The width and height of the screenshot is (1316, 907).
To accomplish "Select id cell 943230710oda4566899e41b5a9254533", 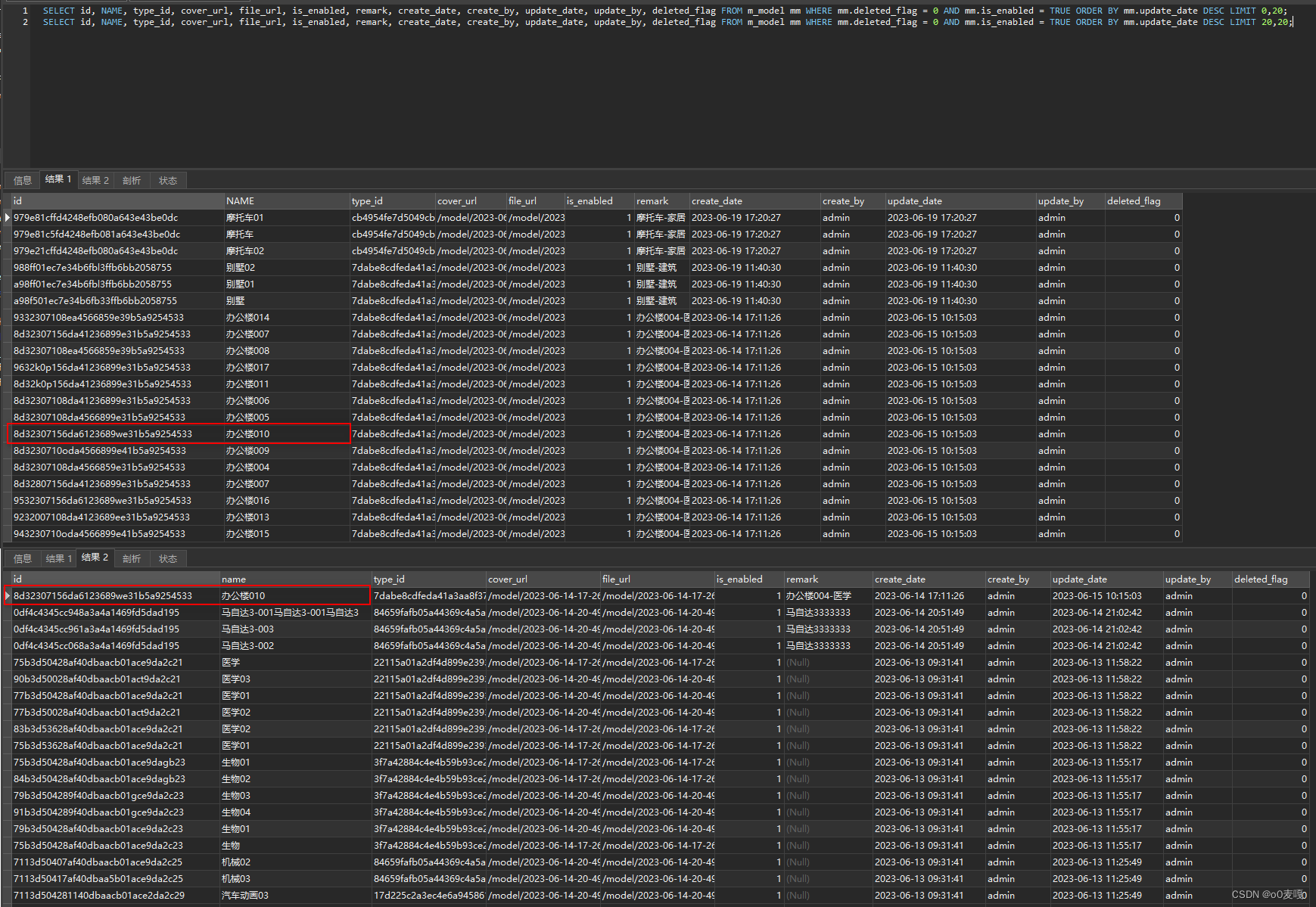I will pos(118,534).
